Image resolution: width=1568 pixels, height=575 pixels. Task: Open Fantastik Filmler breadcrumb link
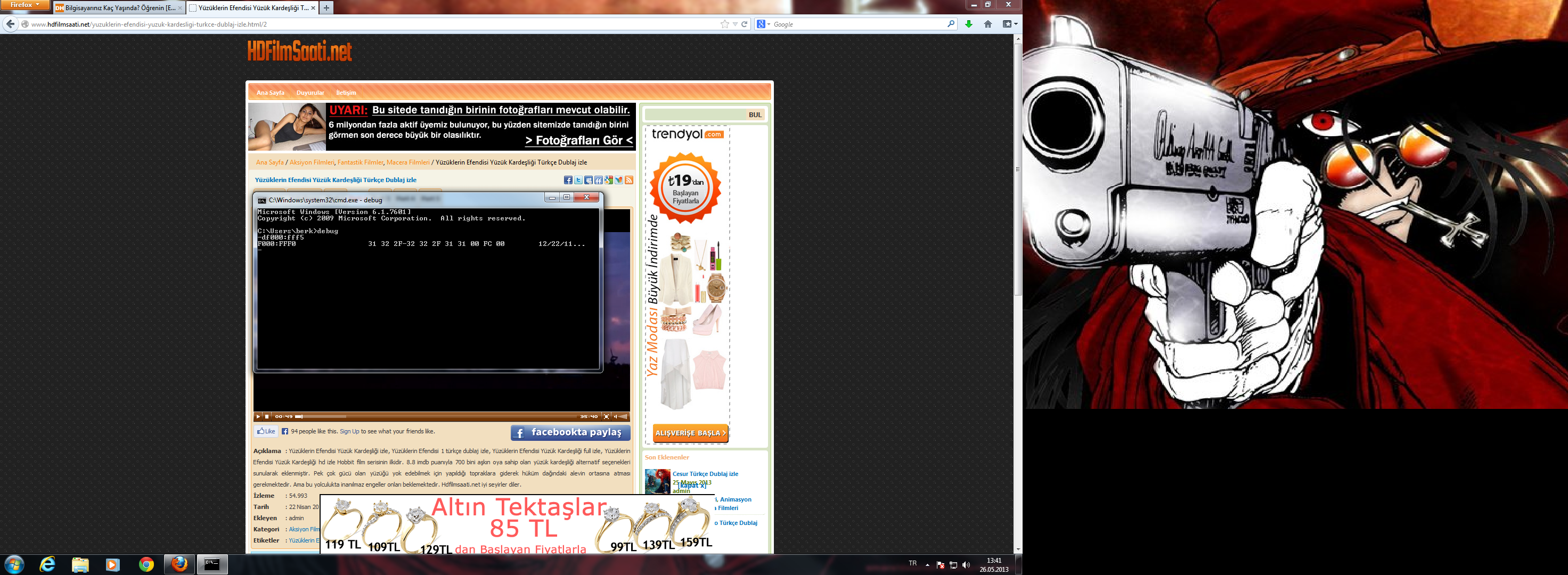(361, 162)
